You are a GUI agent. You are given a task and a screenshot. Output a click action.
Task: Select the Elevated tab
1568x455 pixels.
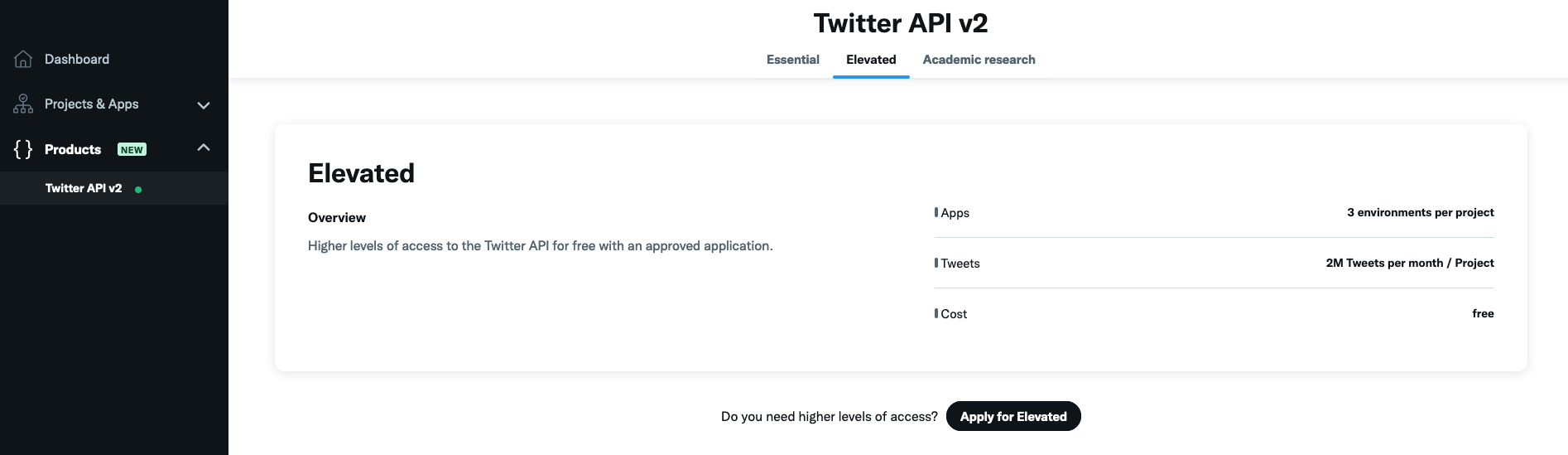tap(871, 60)
